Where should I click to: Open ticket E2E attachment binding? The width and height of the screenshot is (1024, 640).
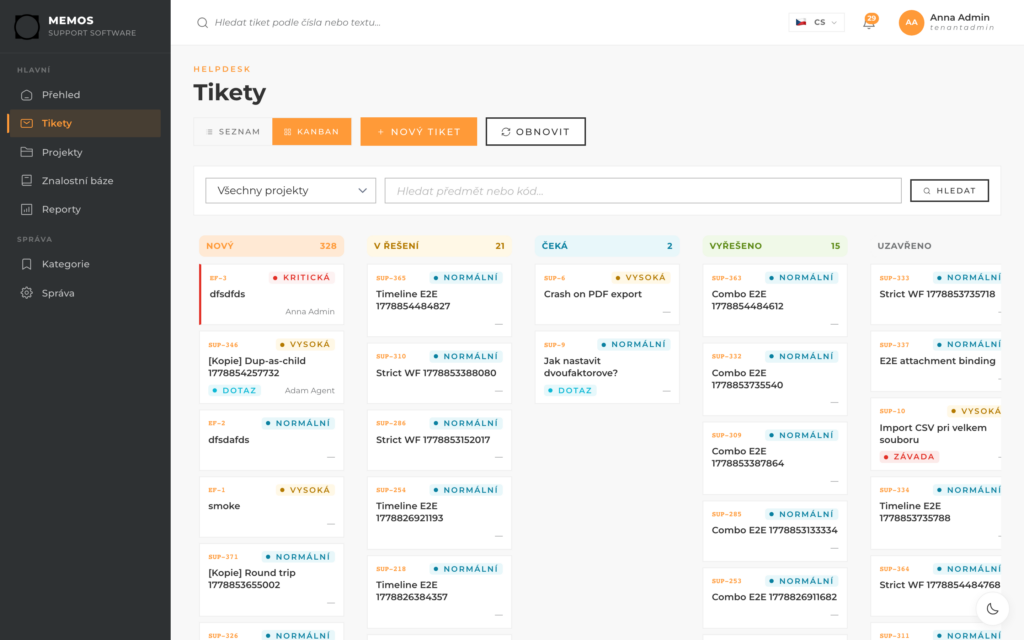pos(936,361)
